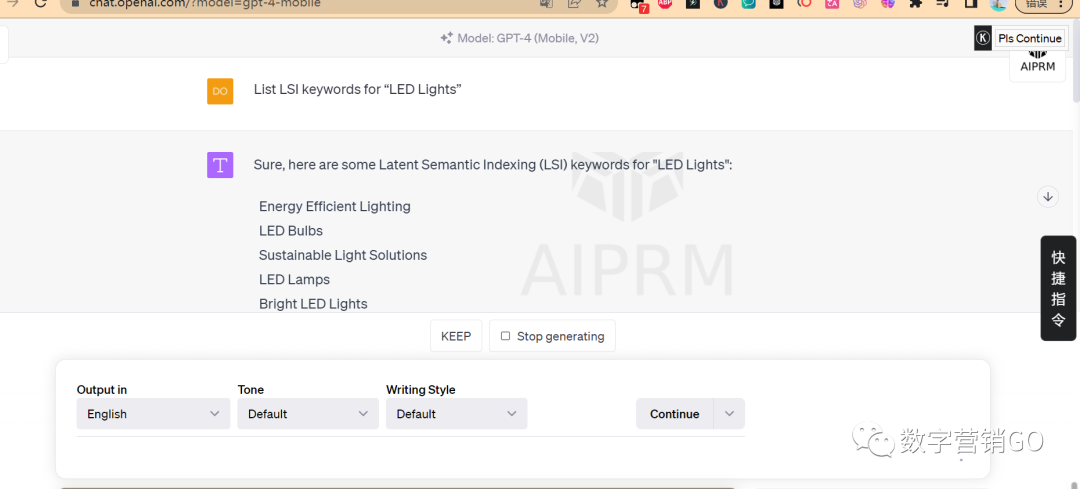Open the share icon in the address bar
Viewport: 1080px width, 489px height.
pyautogui.click(x=574, y=3)
